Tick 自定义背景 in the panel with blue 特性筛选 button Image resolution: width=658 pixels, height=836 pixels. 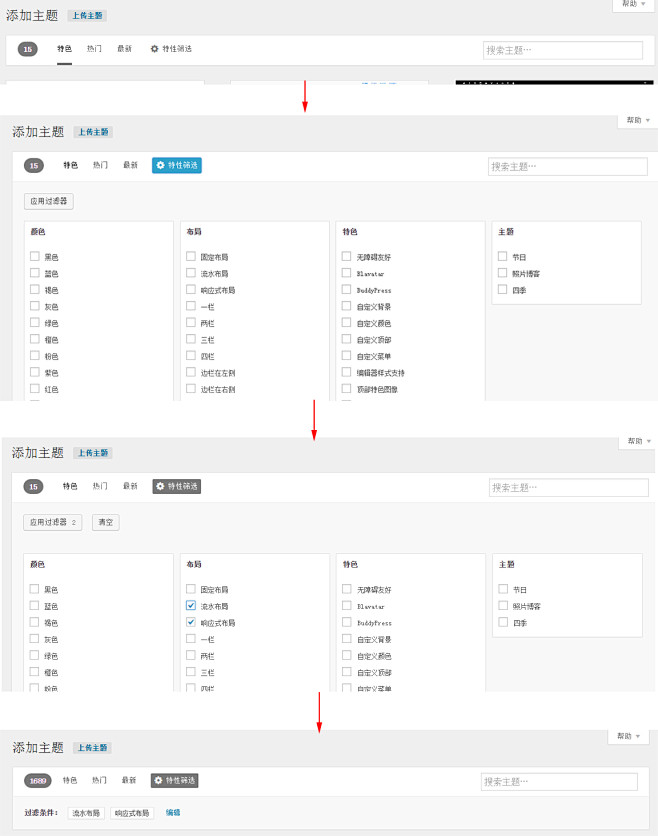pos(347,306)
